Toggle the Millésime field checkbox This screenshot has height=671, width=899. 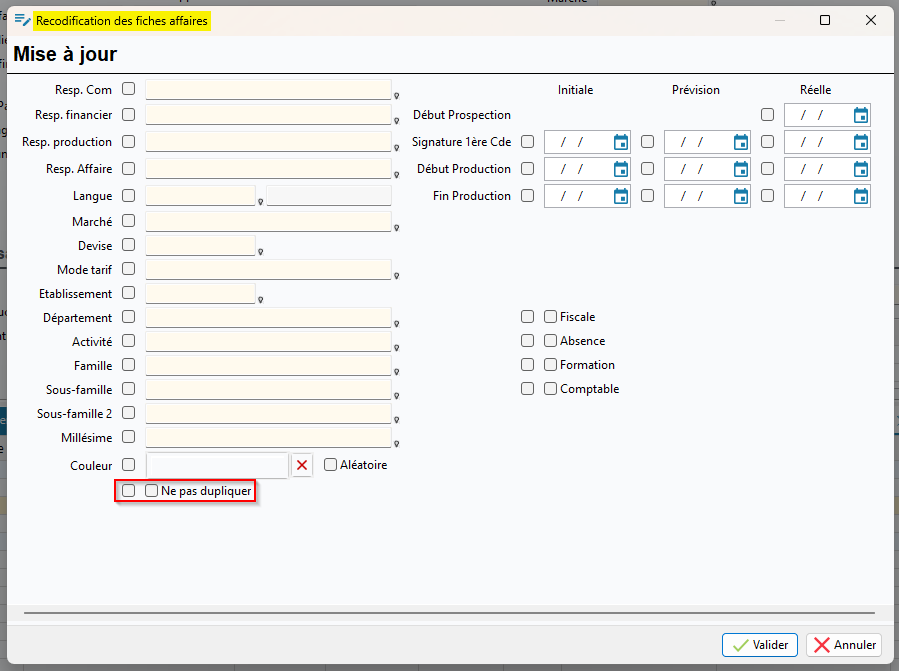[128, 437]
